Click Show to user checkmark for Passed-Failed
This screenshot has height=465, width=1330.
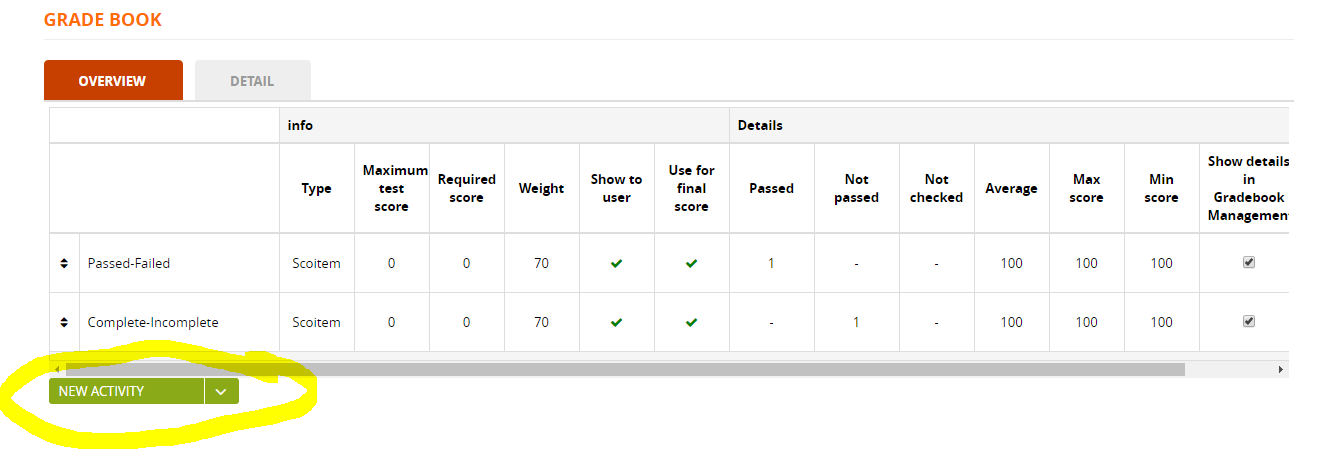616,263
